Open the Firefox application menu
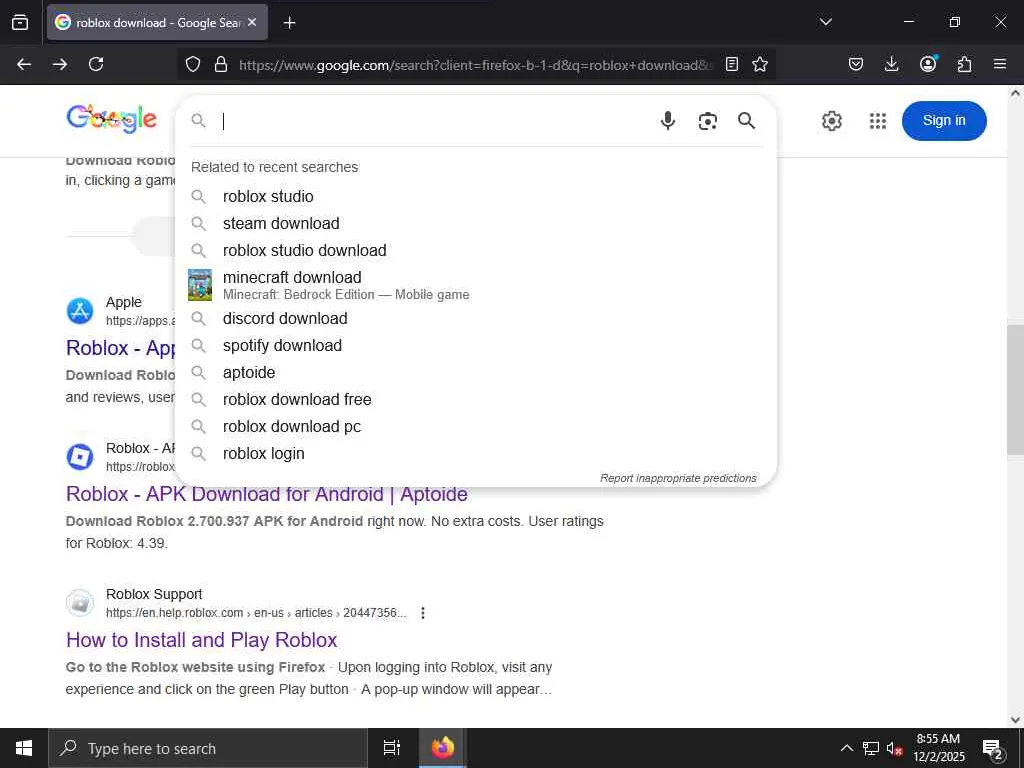This screenshot has width=1024, height=768. point(1000,64)
